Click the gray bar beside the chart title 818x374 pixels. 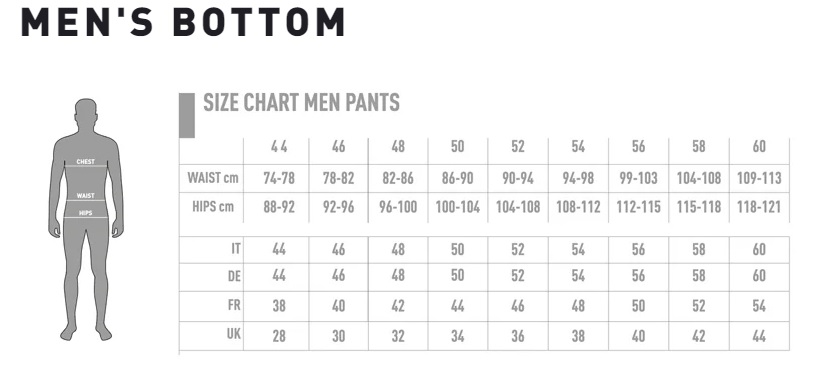(187, 115)
